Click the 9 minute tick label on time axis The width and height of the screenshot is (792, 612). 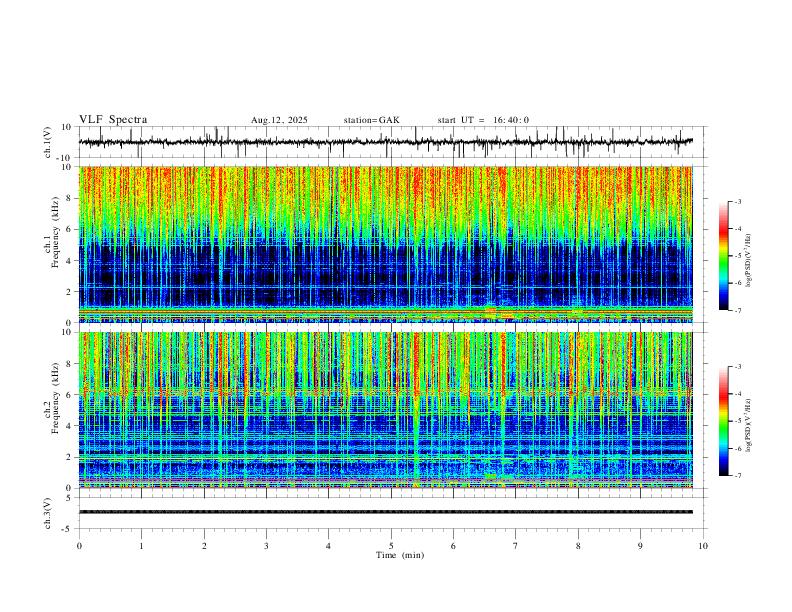pos(640,546)
